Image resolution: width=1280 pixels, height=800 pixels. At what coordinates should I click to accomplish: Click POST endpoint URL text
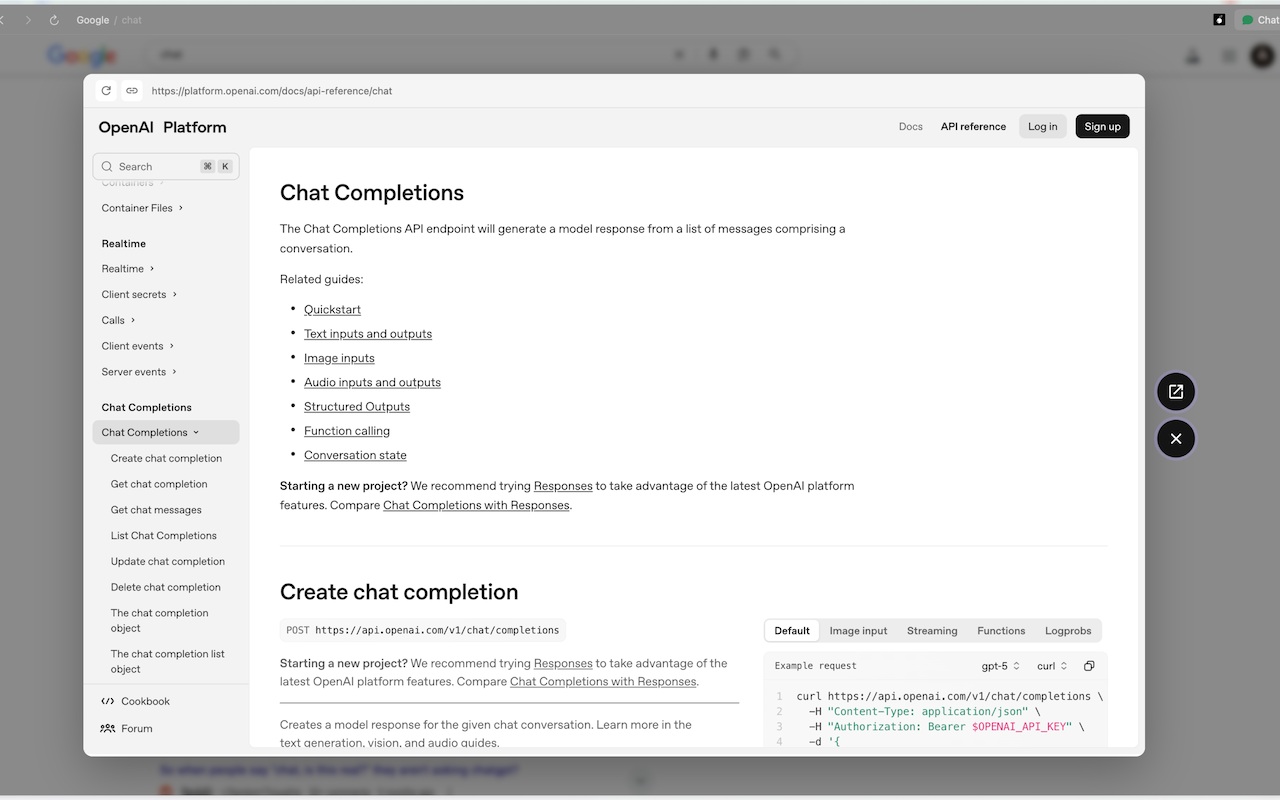click(x=437, y=630)
